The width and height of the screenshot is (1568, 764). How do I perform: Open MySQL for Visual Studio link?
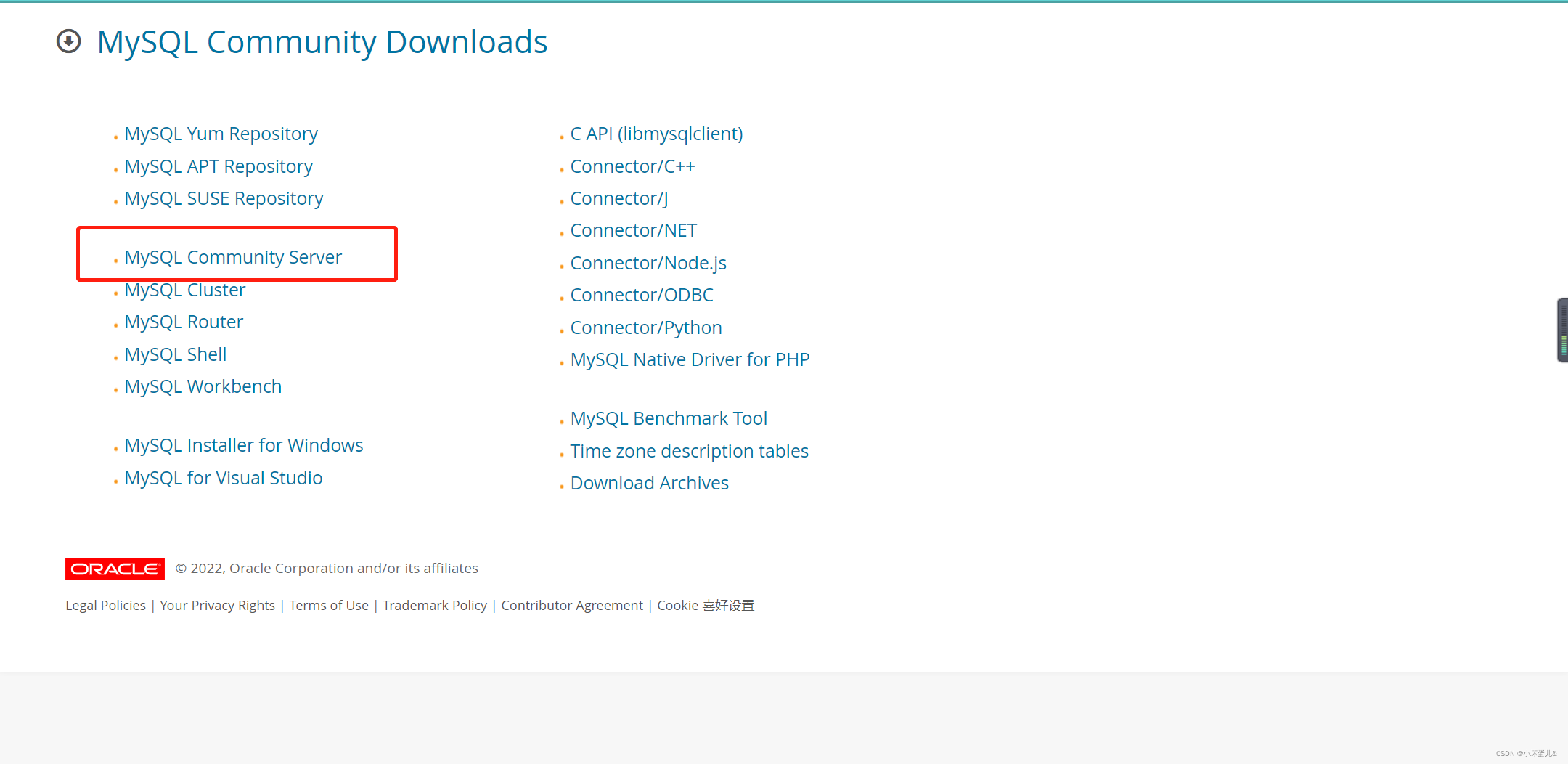coord(224,479)
